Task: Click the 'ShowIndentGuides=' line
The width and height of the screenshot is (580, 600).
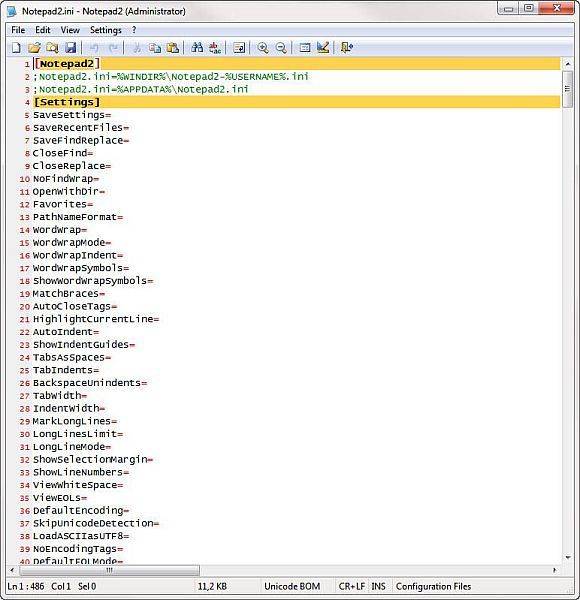Action: pyautogui.click(x=84, y=344)
